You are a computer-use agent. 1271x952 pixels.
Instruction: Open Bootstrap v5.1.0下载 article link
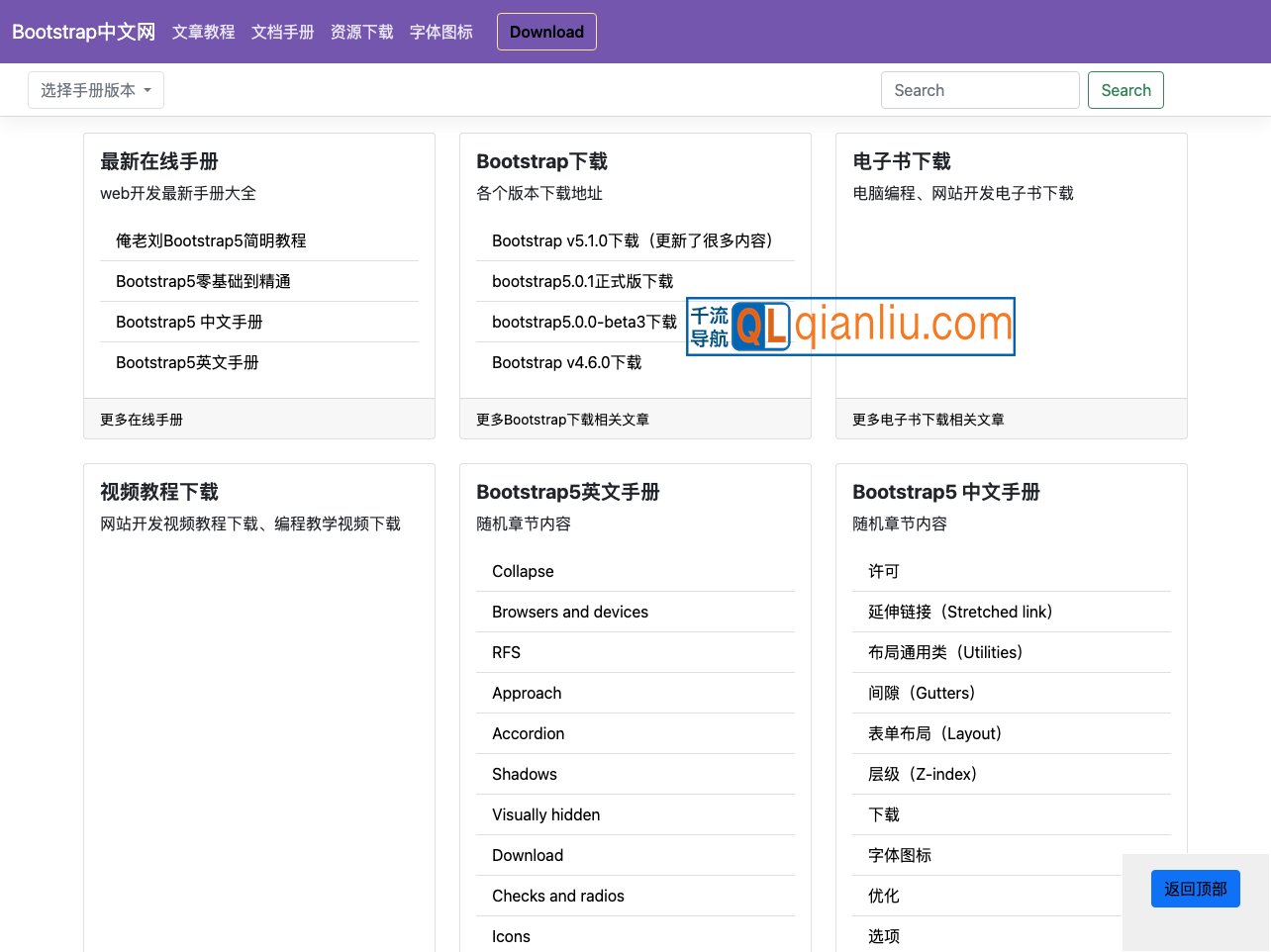pos(635,240)
